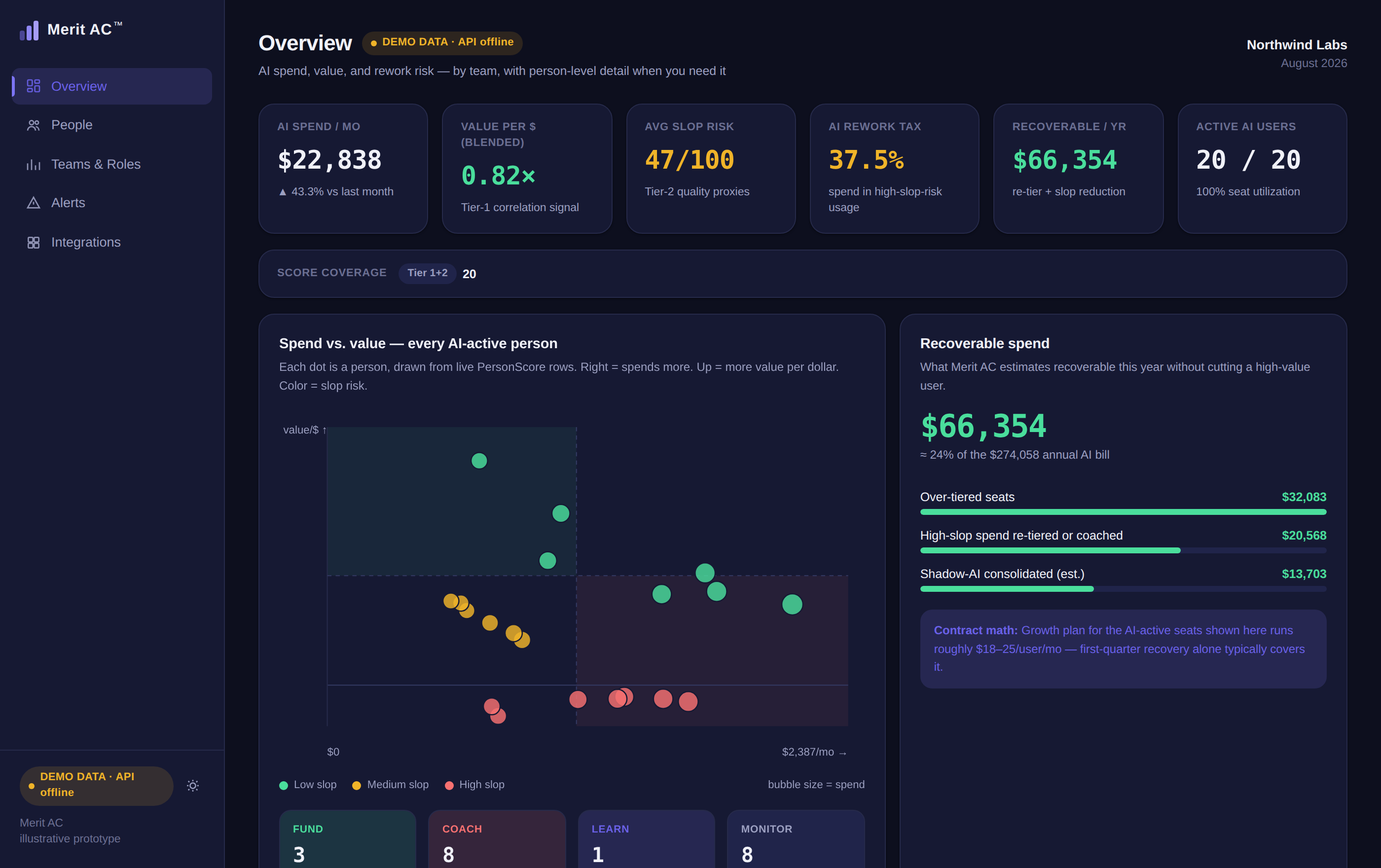The width and height of the screenshot is (1381, 868).
Task: Click the Northwind Labs organization name
Action: pyautogui.click(x=1297, y=45)
